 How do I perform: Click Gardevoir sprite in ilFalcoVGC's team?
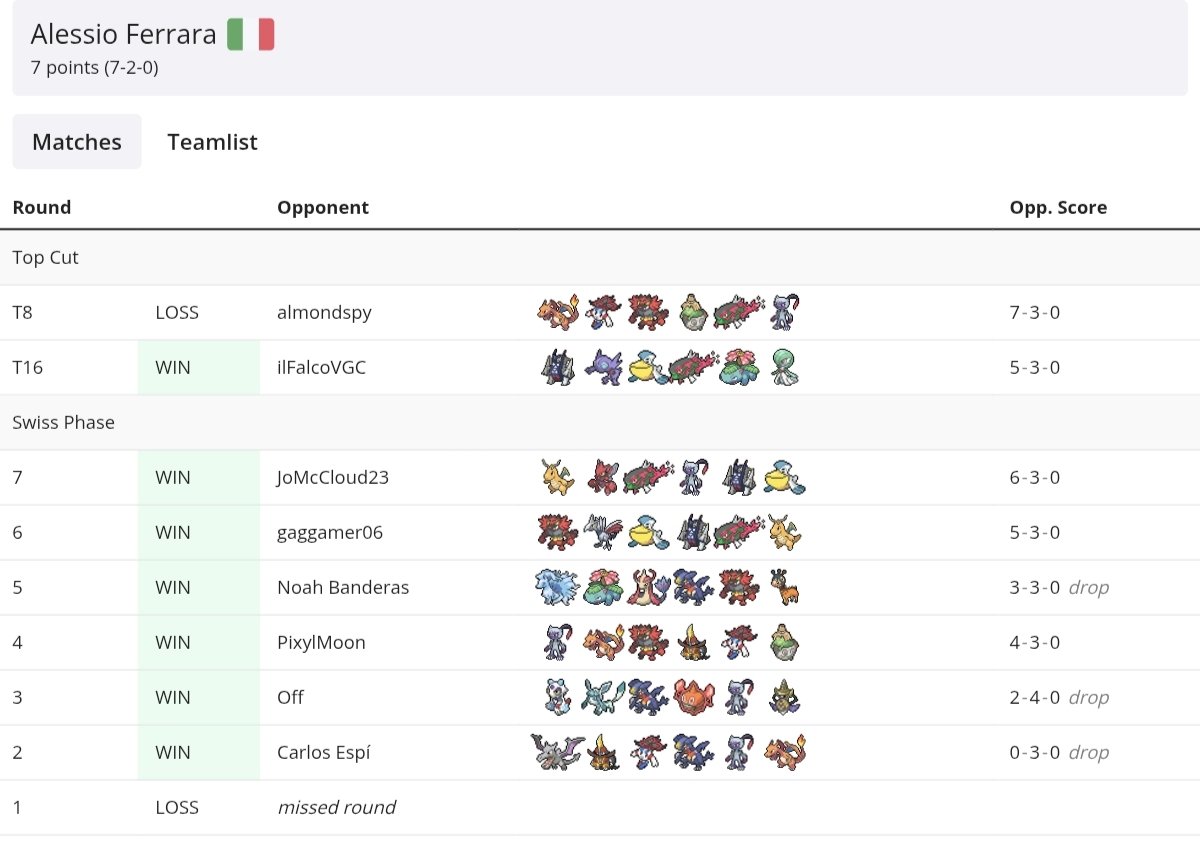tap(784, 368)
